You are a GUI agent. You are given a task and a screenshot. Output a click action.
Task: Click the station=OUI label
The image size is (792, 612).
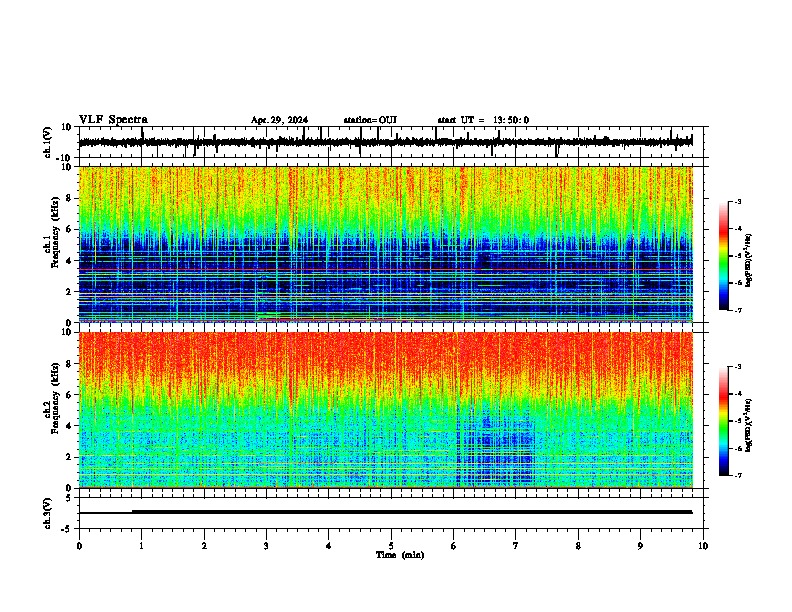[x=370, y=120]
